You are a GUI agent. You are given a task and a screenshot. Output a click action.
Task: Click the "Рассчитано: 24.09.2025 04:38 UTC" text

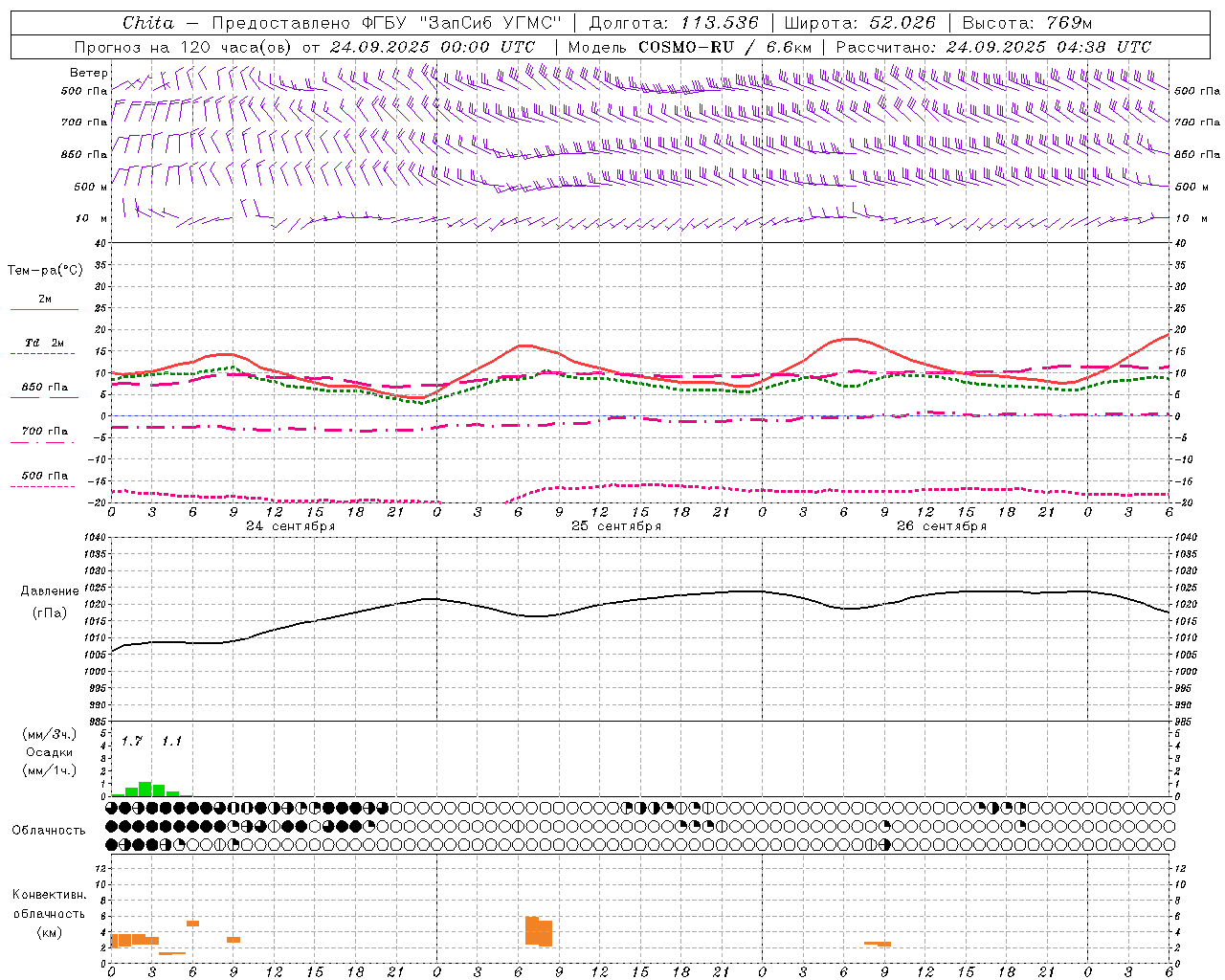click(994, 47)
